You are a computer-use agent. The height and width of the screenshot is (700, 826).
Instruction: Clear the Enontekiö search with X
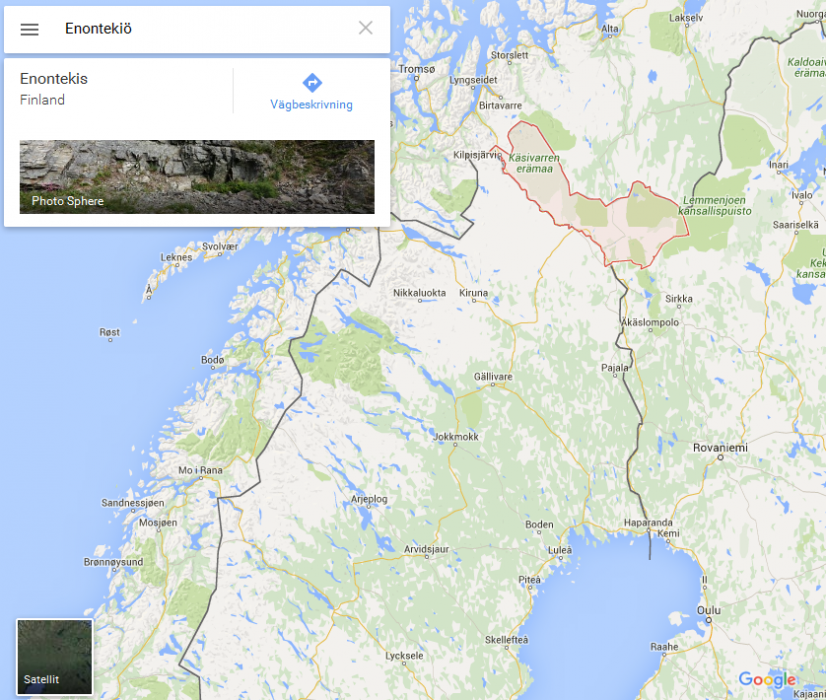(x=365, y=28)
